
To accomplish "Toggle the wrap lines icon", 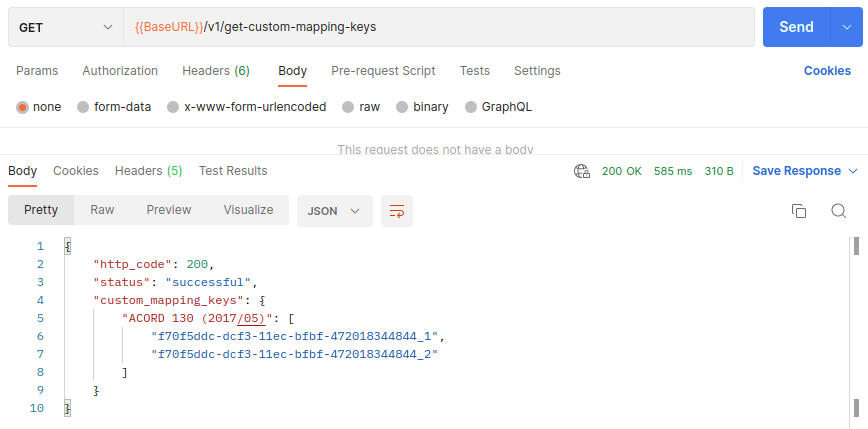I will click(x=397, y=211).
